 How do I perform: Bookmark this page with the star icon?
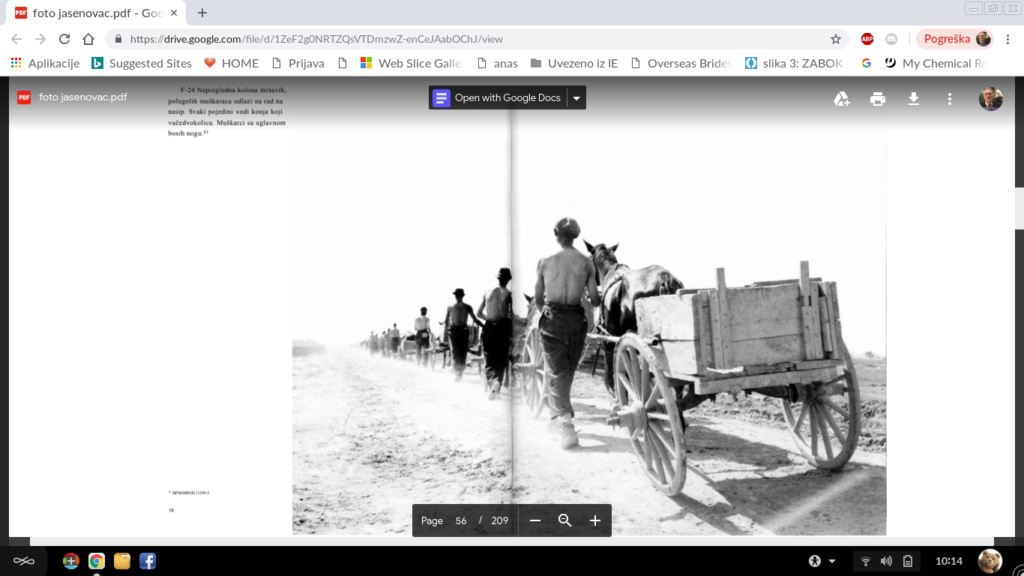836,39
